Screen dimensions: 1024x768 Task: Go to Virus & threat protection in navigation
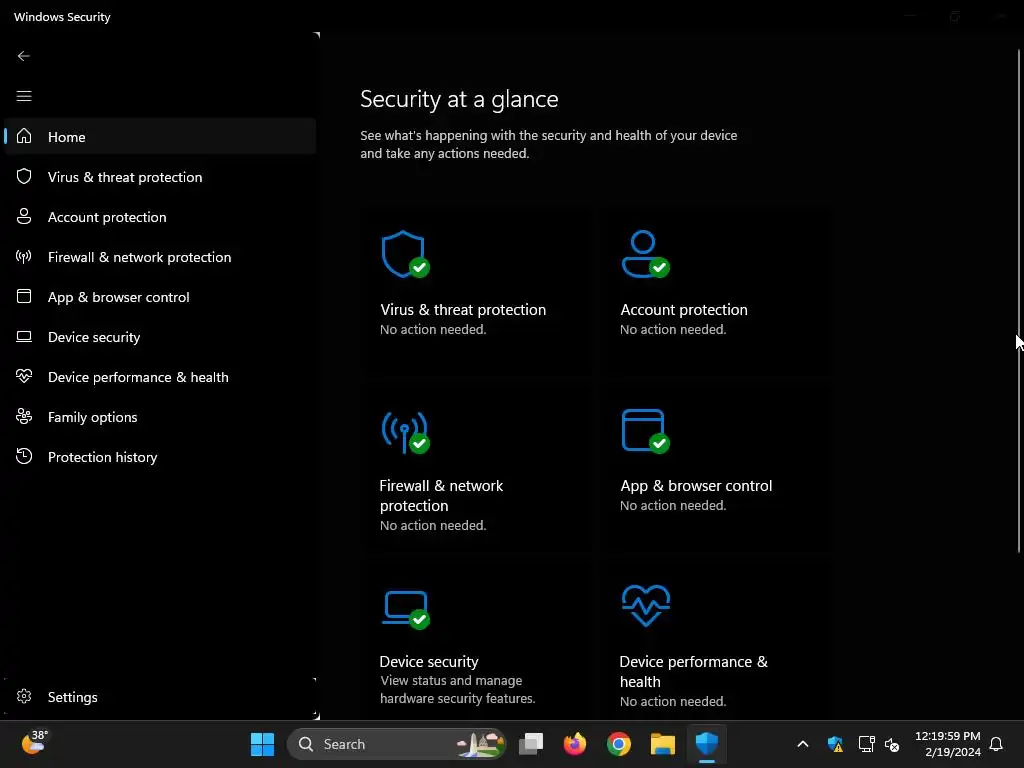(x=161, y=176)
